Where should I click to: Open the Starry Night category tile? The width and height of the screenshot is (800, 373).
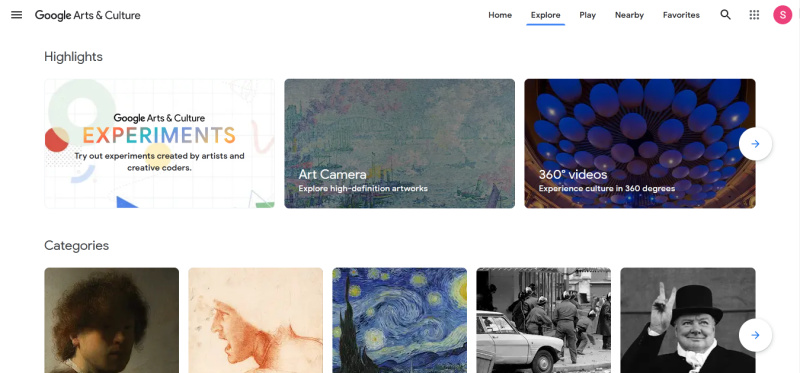[x=399, y=320]
